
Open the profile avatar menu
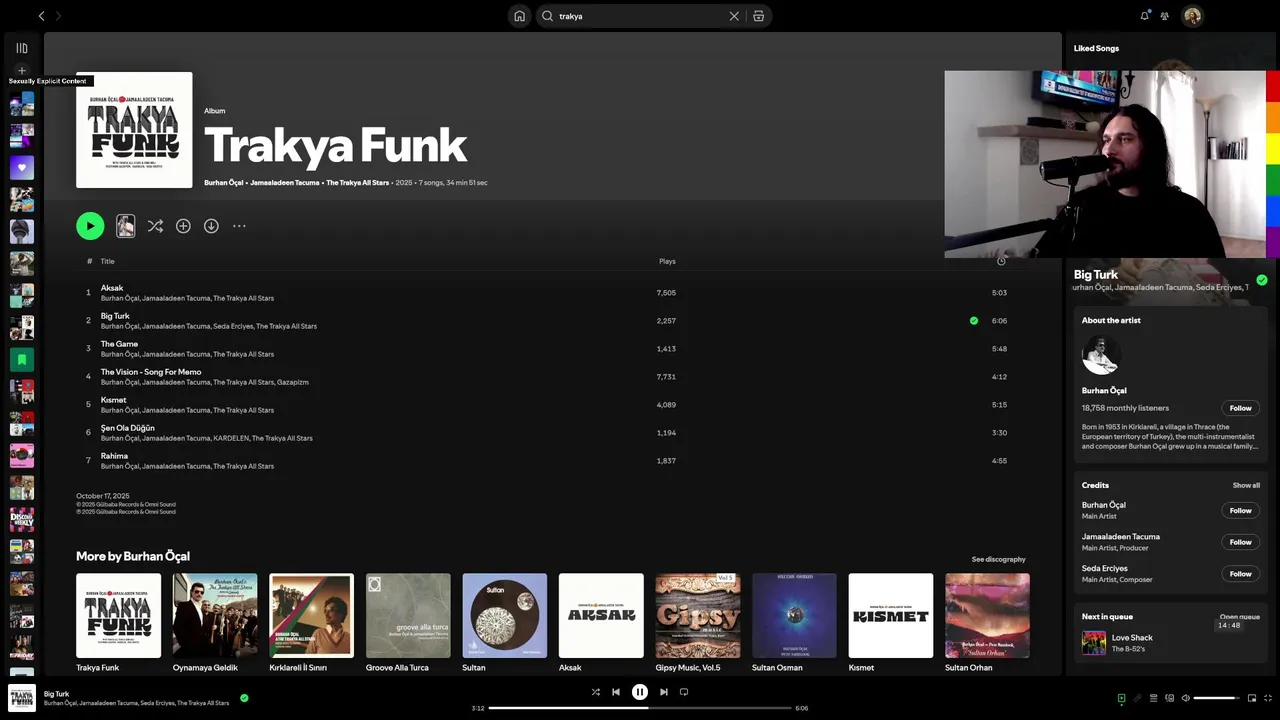click(x=1192, y=16)
